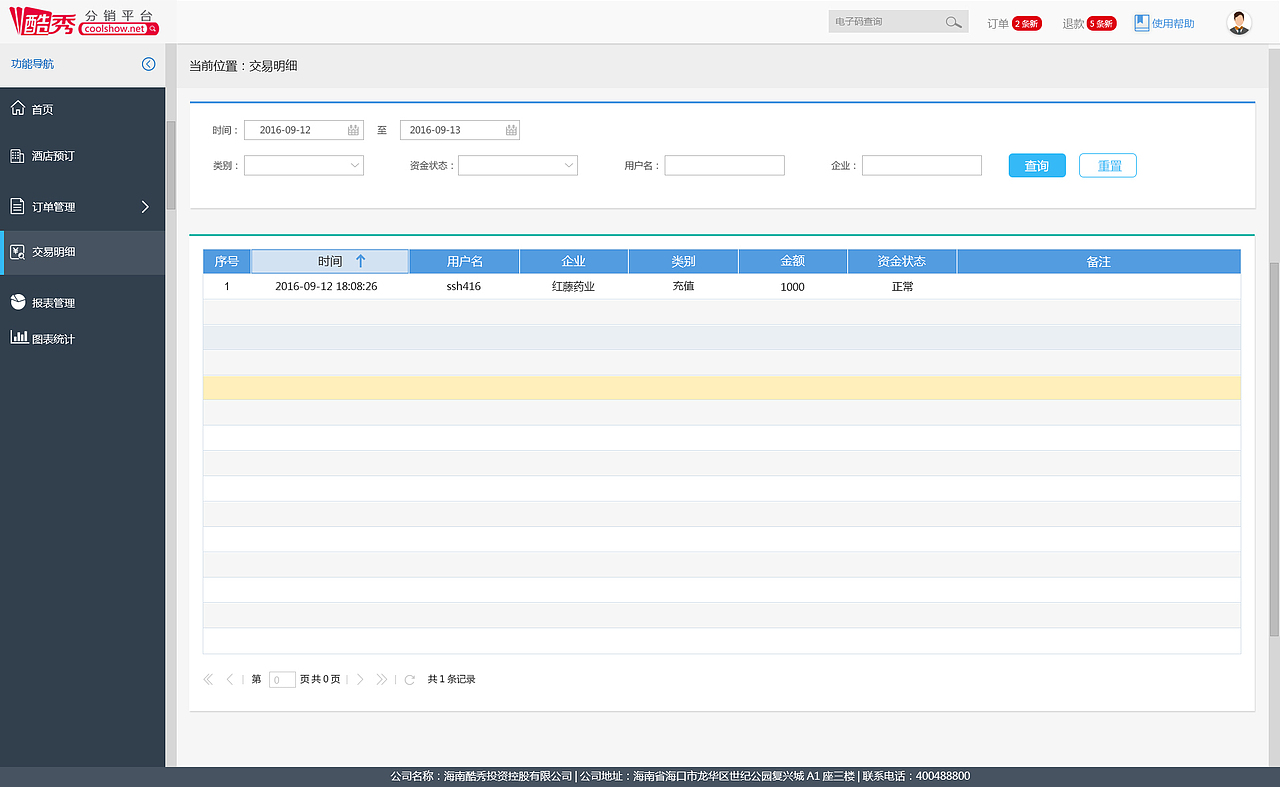Screen dimensions: 1280x787
Task: Check new orders via 订单 badge
Action: pos(1026,22)
